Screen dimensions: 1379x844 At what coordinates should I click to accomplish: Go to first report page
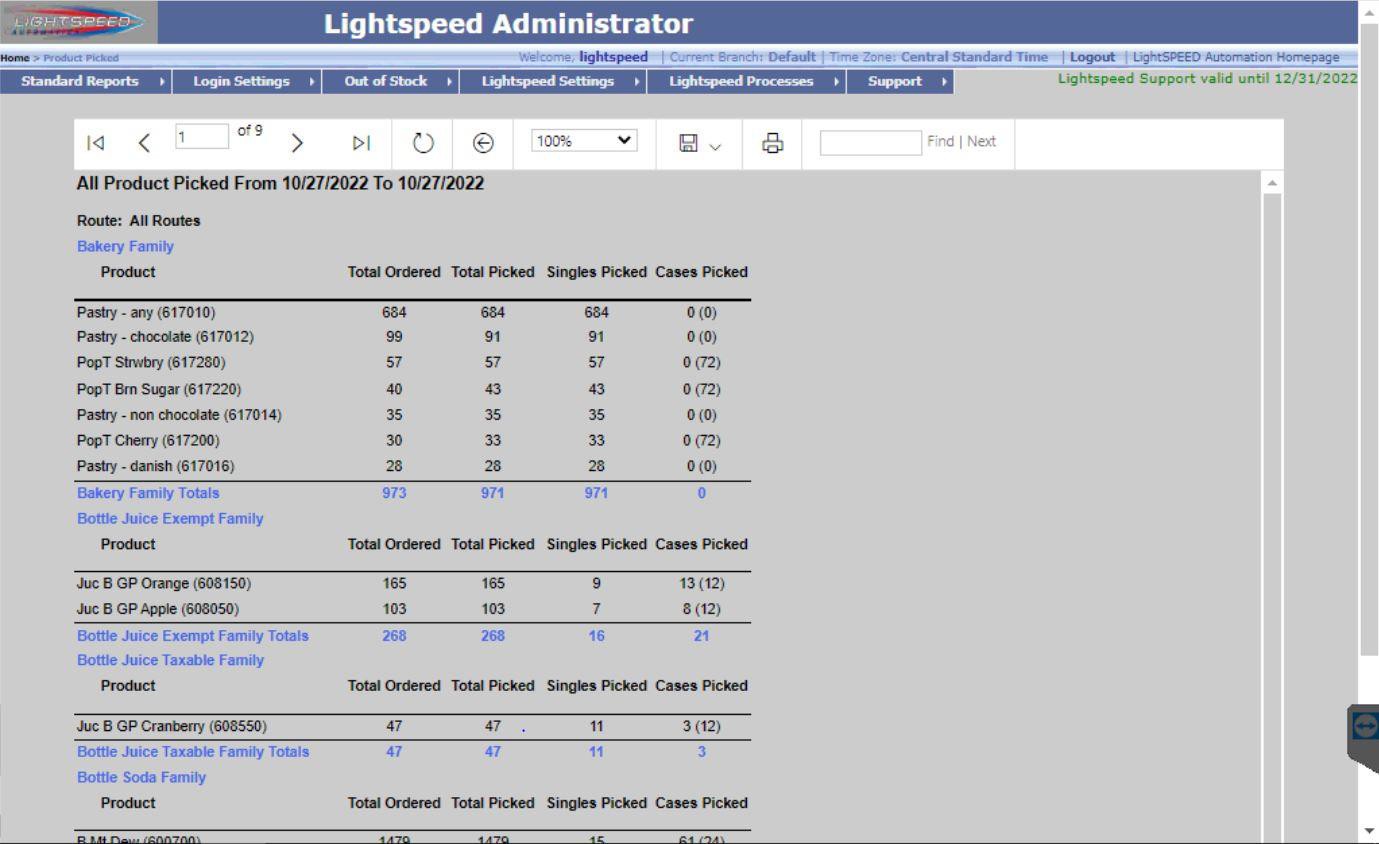(95, 143)
